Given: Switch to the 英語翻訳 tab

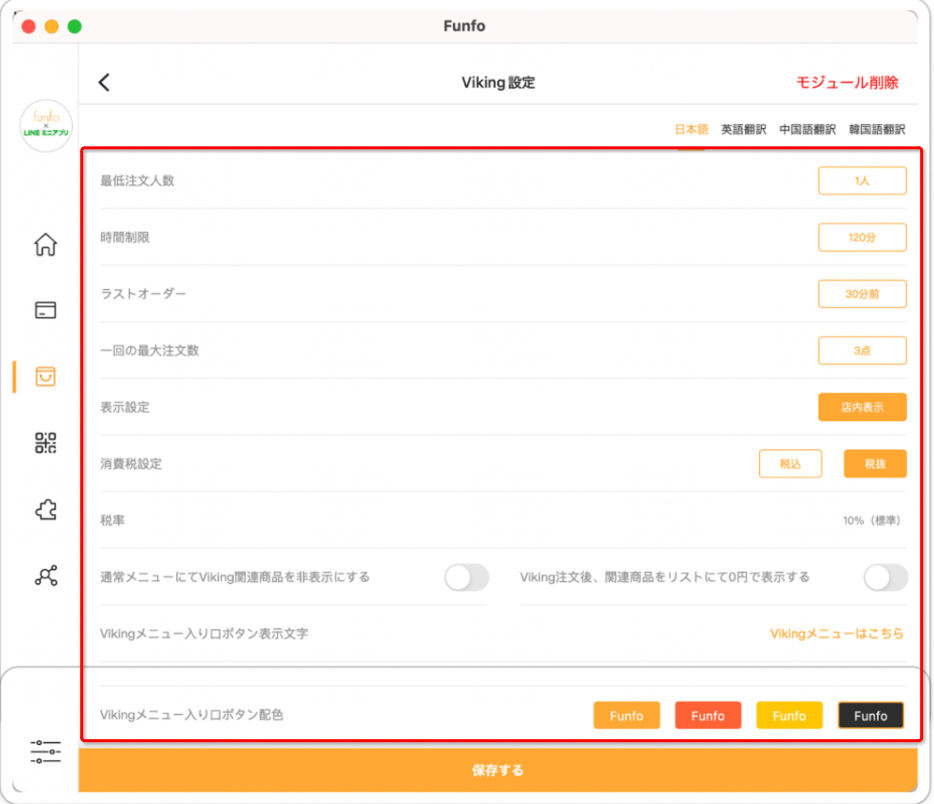Looking at the screenshot, I should coord(743,129).
